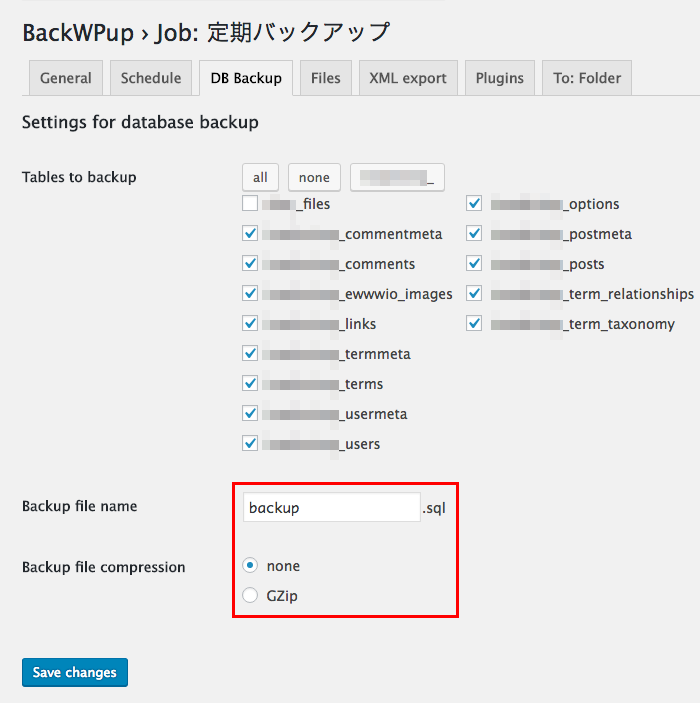Click the '.sql' extension text

[x=434, y=508]
